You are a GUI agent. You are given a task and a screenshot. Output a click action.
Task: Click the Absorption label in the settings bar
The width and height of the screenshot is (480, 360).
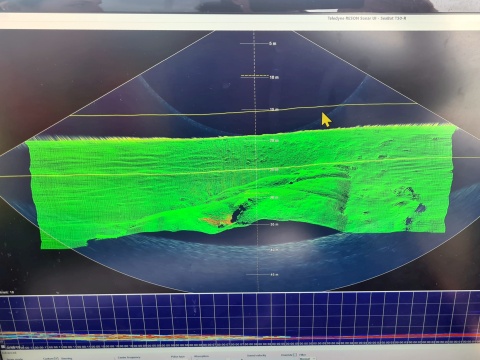click(201, 356)
